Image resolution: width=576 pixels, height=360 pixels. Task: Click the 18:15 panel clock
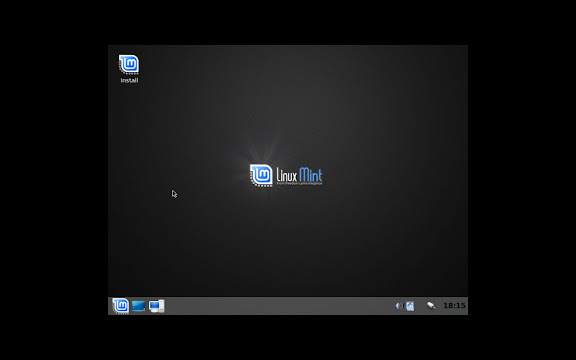coord(454,306)
